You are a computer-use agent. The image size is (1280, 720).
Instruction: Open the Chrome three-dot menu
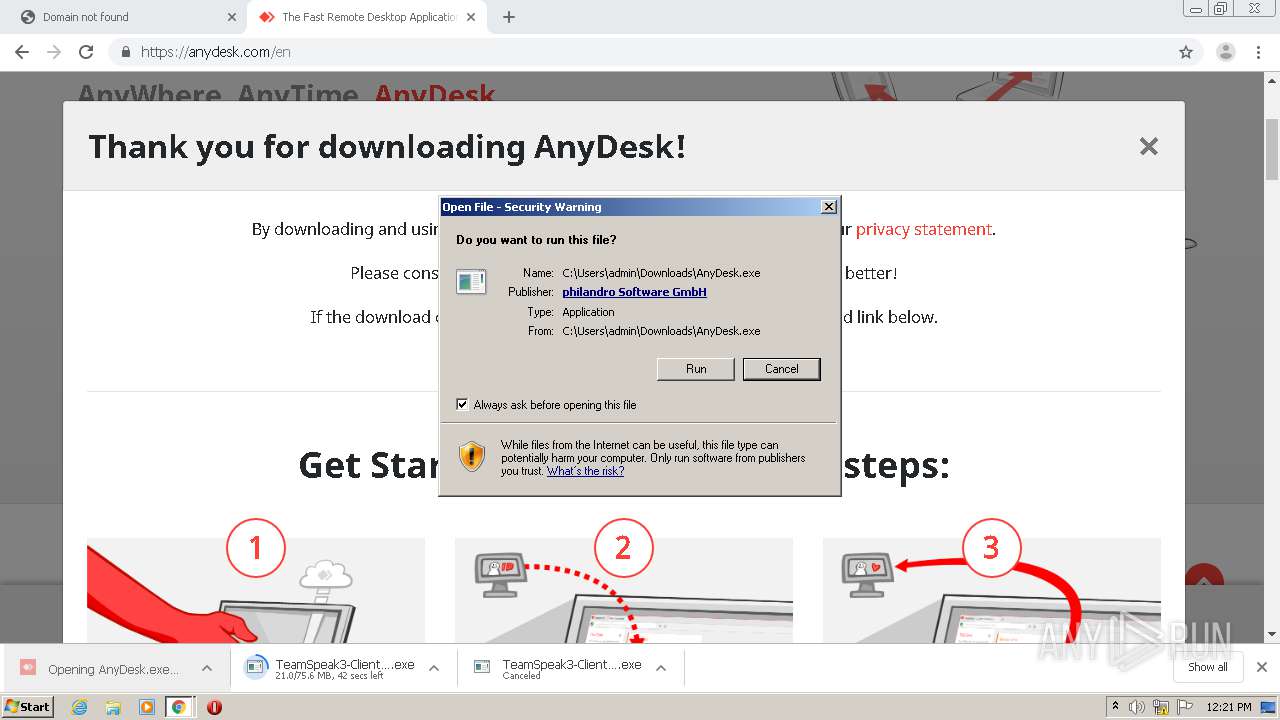[x=1258, y=52]
